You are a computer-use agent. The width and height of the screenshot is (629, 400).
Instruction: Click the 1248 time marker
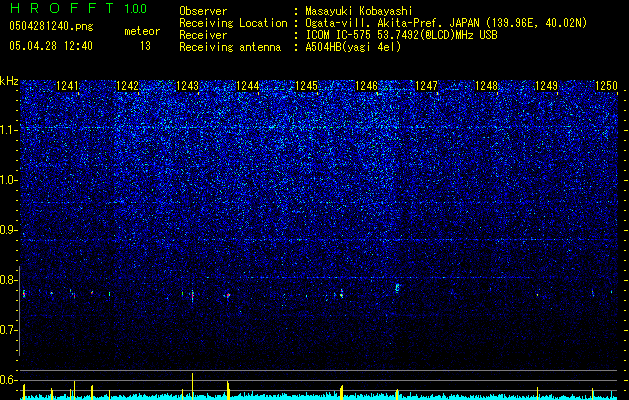487,86
